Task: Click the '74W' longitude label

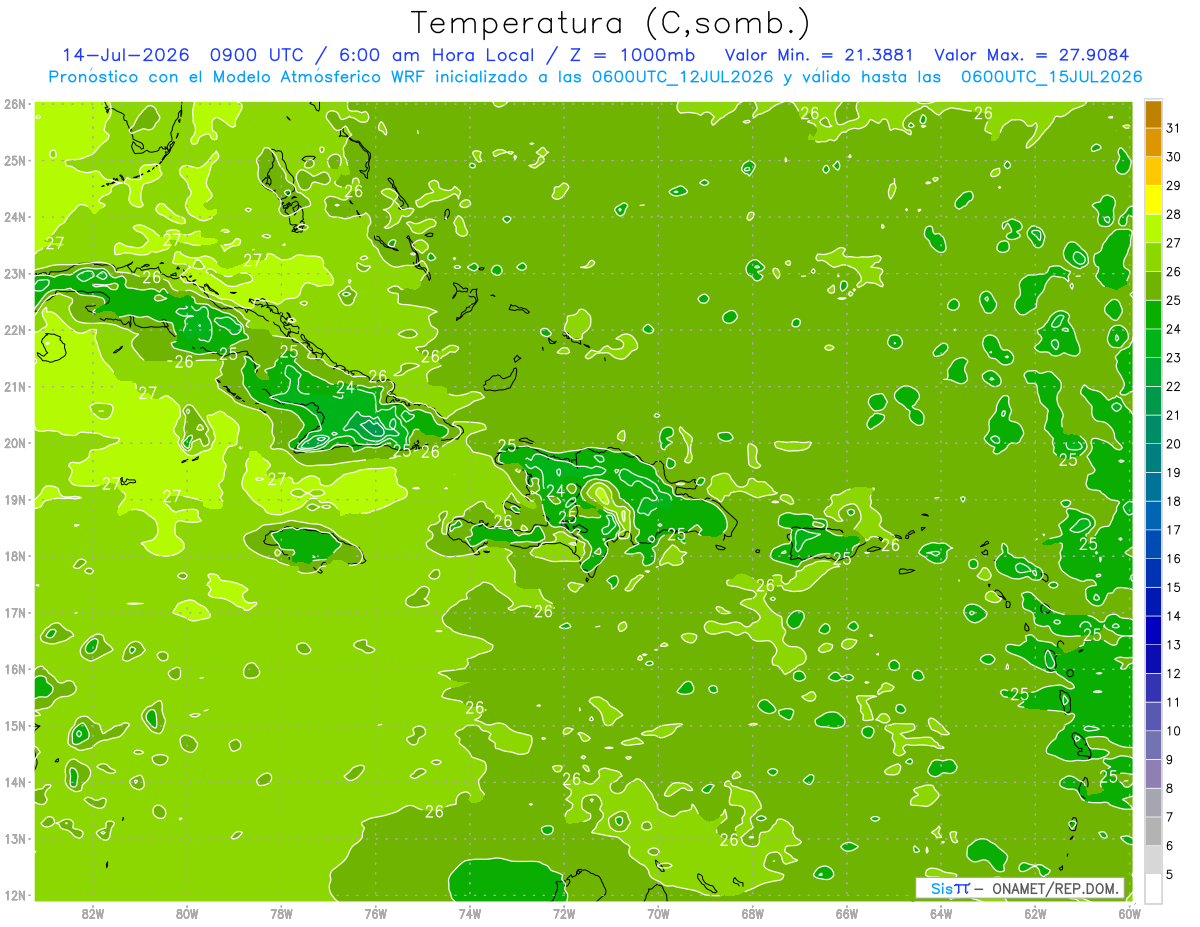Action: click(x=469, y=913)
